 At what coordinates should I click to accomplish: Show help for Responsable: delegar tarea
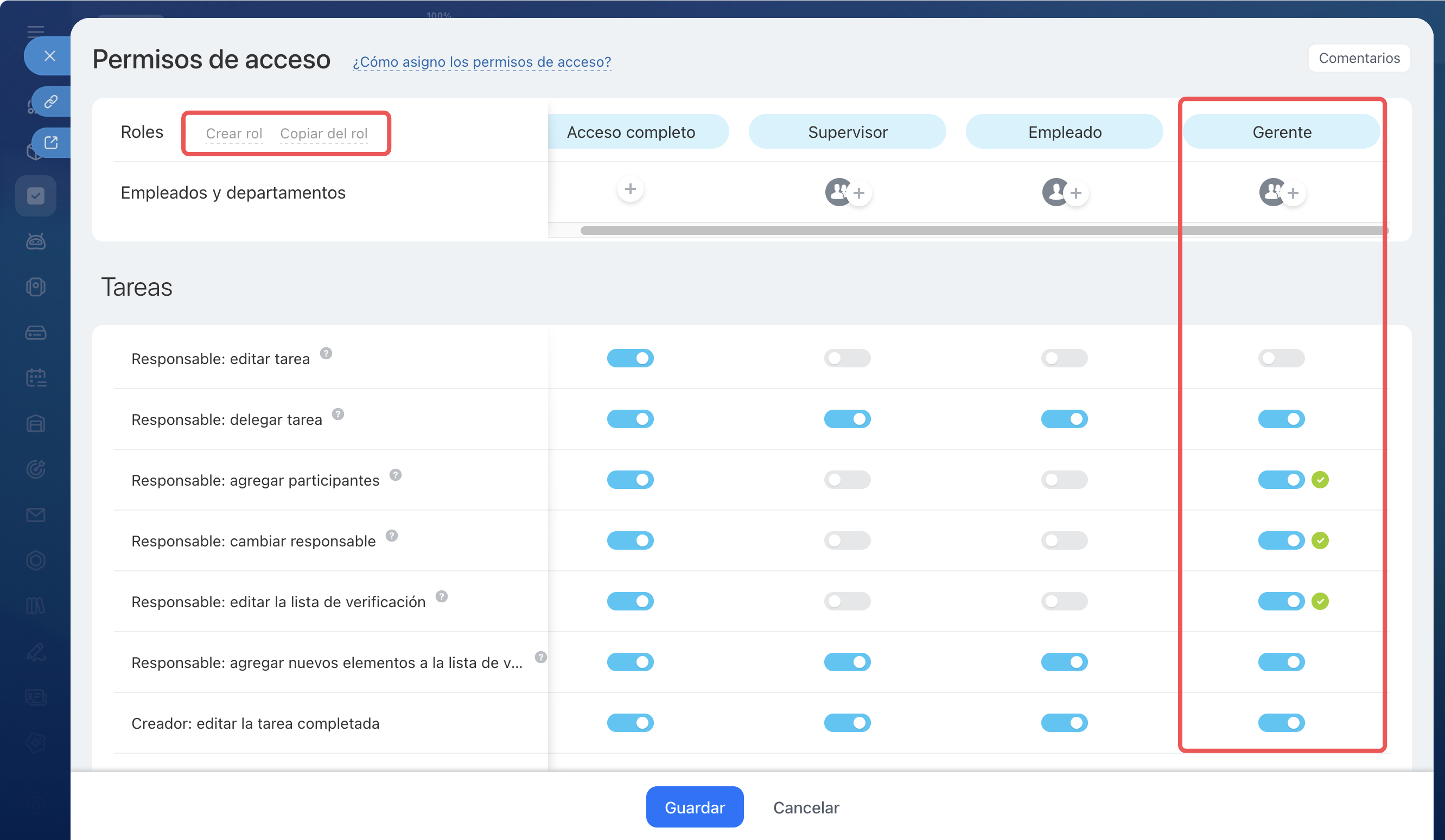(x=338, y=414)
